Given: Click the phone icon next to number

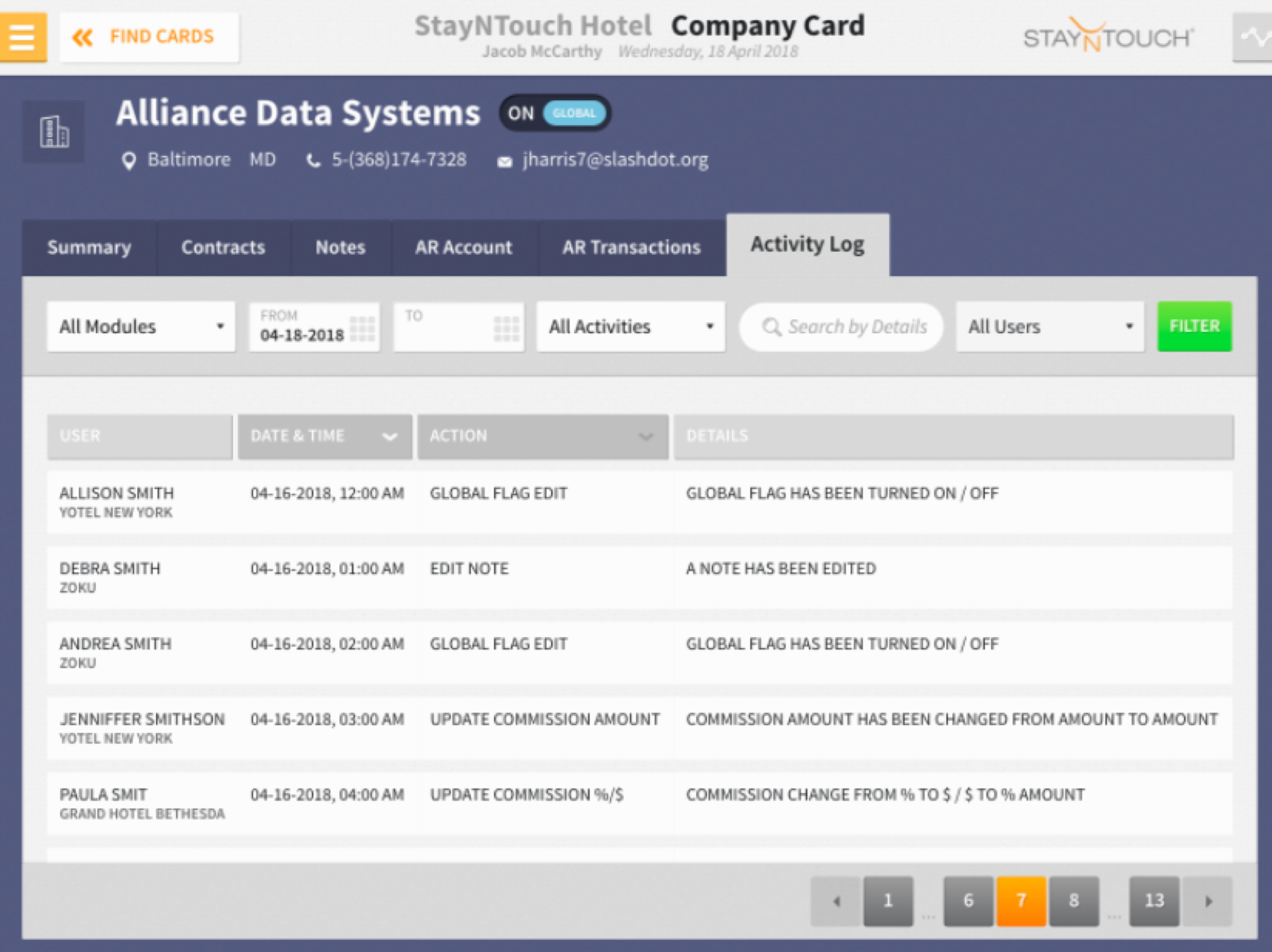Looking at the screenshot, I should 314,161.
